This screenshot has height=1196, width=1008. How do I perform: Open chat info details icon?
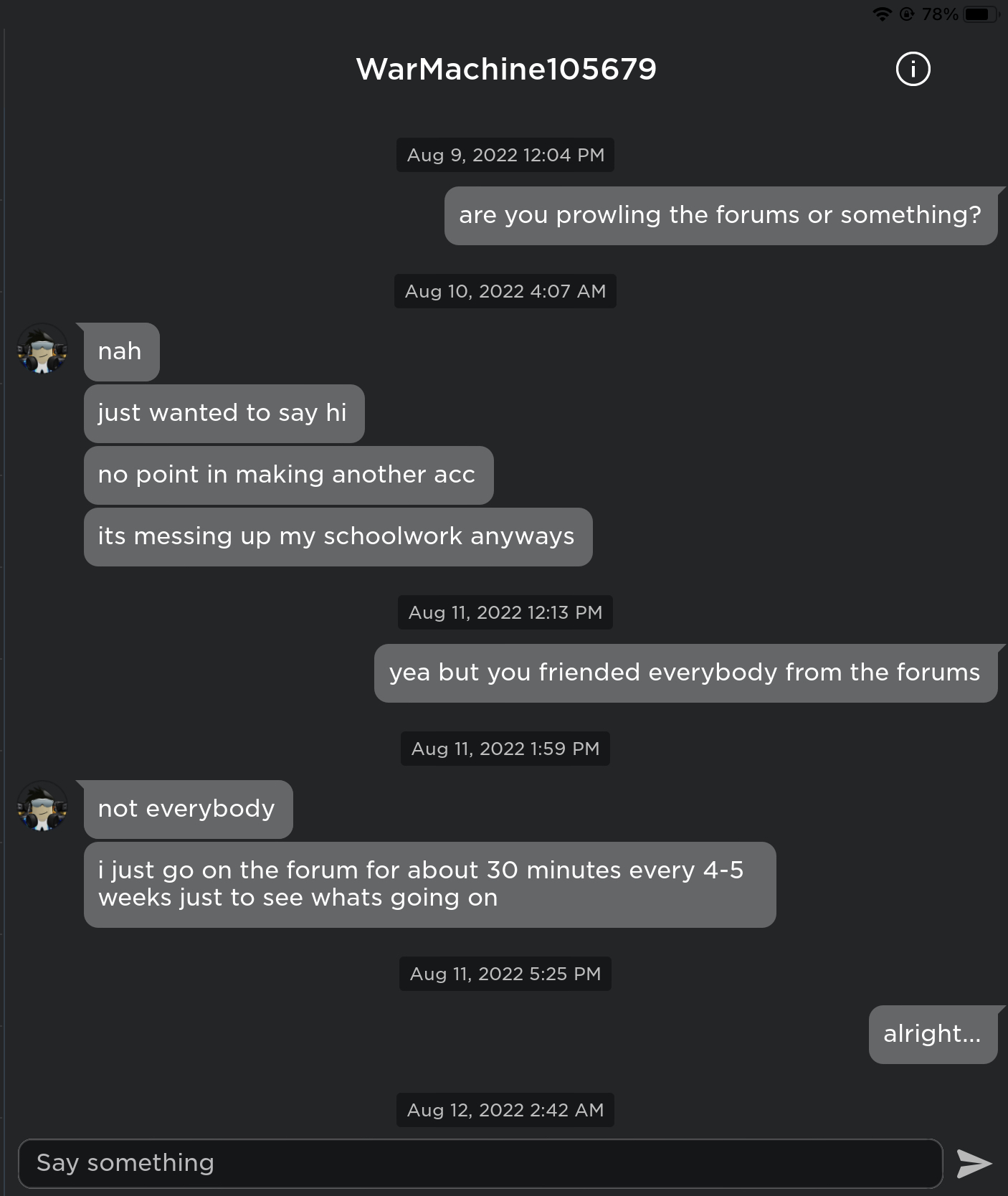pyautogui.click(x=913, y=70)
